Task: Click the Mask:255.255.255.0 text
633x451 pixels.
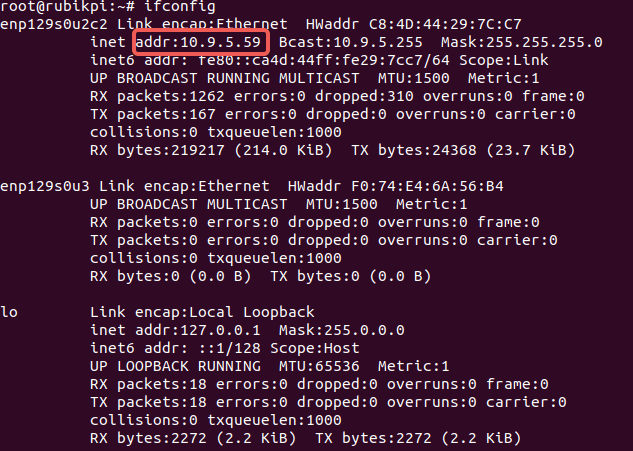Action: [522, 42]
